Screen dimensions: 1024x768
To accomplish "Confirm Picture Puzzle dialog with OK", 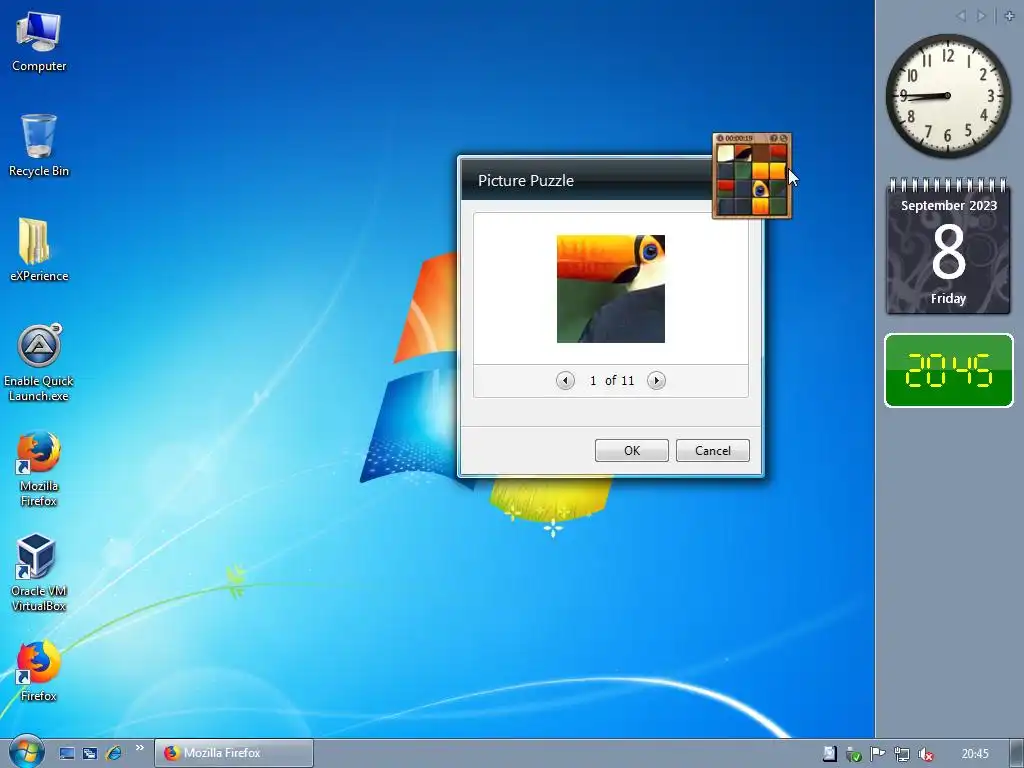I will 632,451.
